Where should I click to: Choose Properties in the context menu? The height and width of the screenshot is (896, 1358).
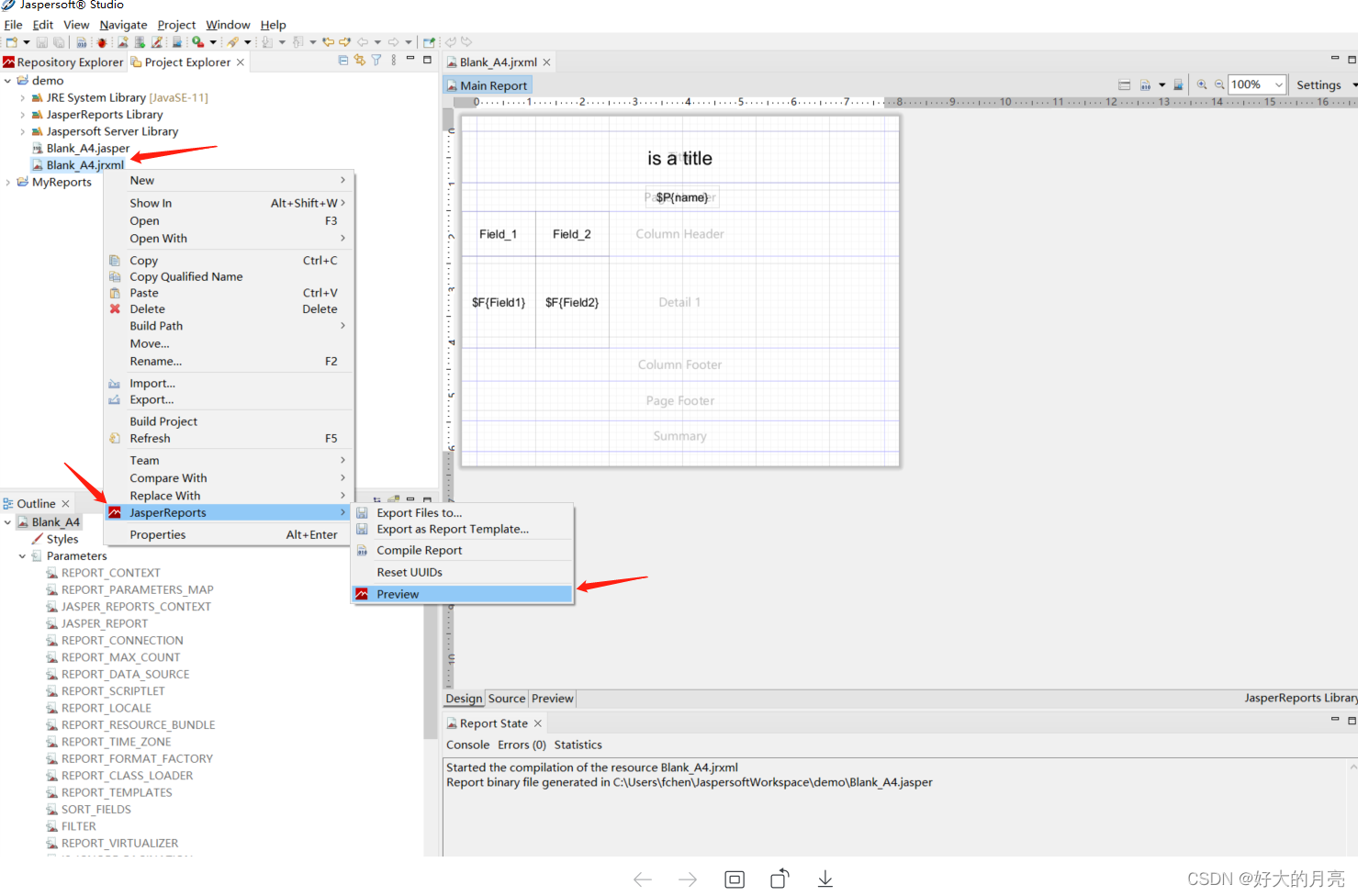(228, 534)
